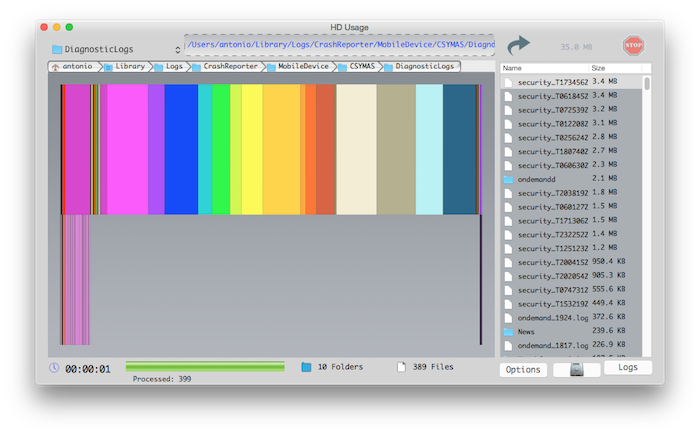Open the DiagnosticLogs folder dropdown
Viewport: 700px width, 435px height.
116,49
